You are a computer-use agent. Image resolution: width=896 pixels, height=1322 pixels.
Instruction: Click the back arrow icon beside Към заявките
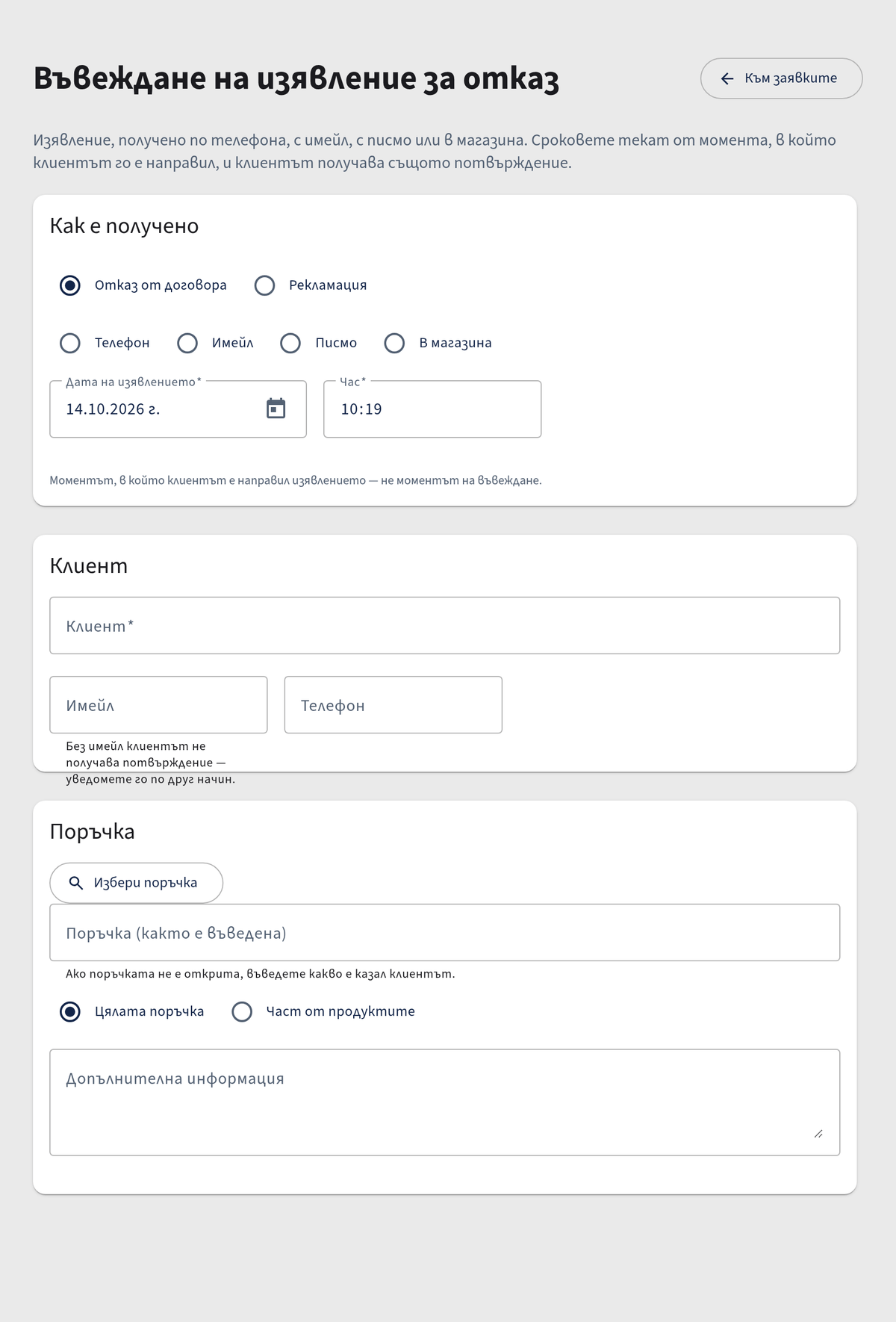coord(727,78)
